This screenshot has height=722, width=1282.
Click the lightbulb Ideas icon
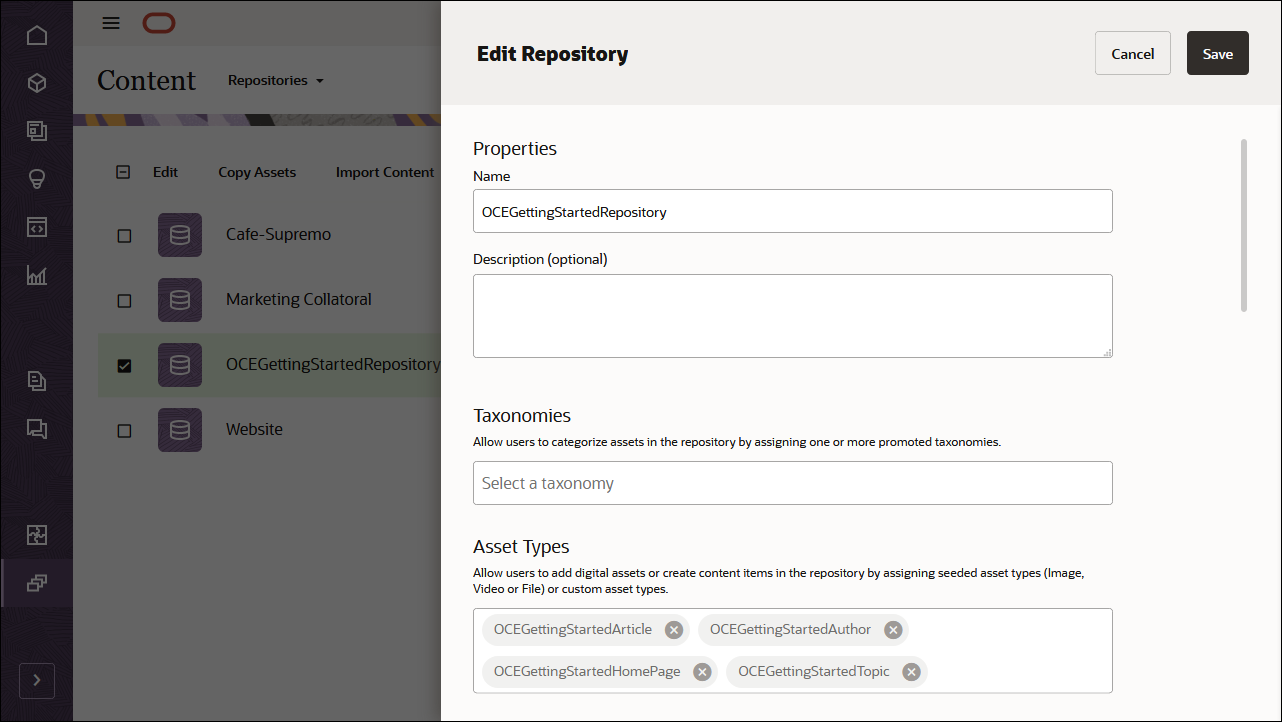tap(37, 179)
